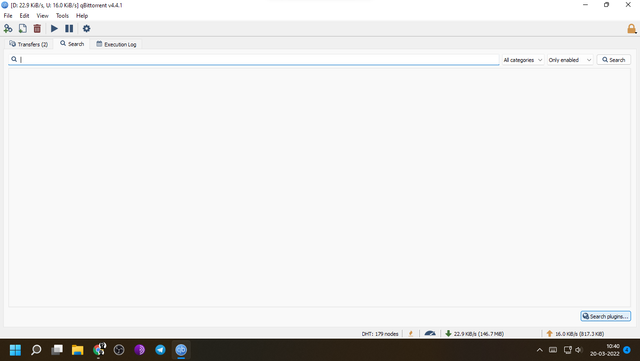This screenshot has height=361, width=640.
Task: Click the volume speaker tray icon
Action: tap(578, 350)
